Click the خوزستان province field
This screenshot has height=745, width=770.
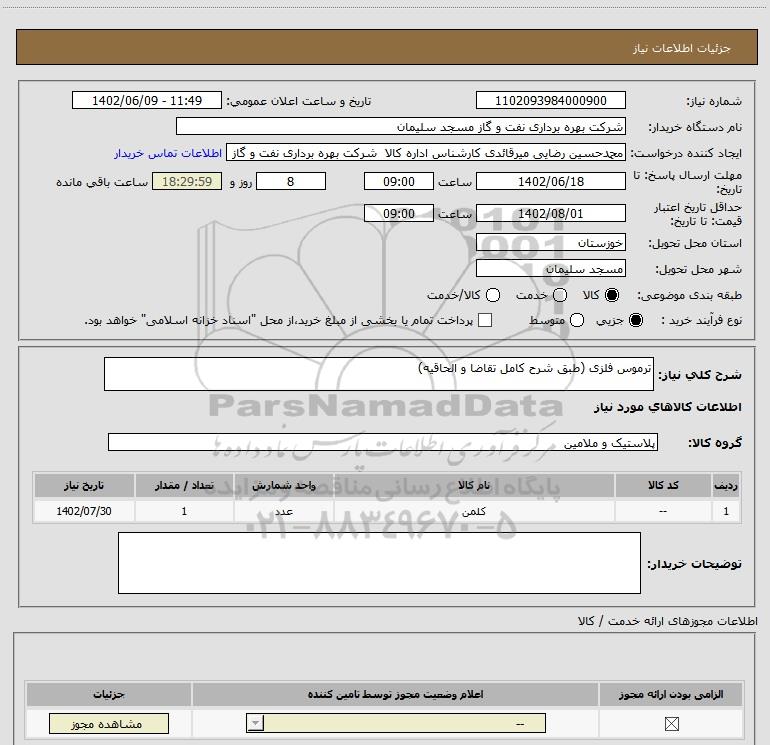(550, 243)
